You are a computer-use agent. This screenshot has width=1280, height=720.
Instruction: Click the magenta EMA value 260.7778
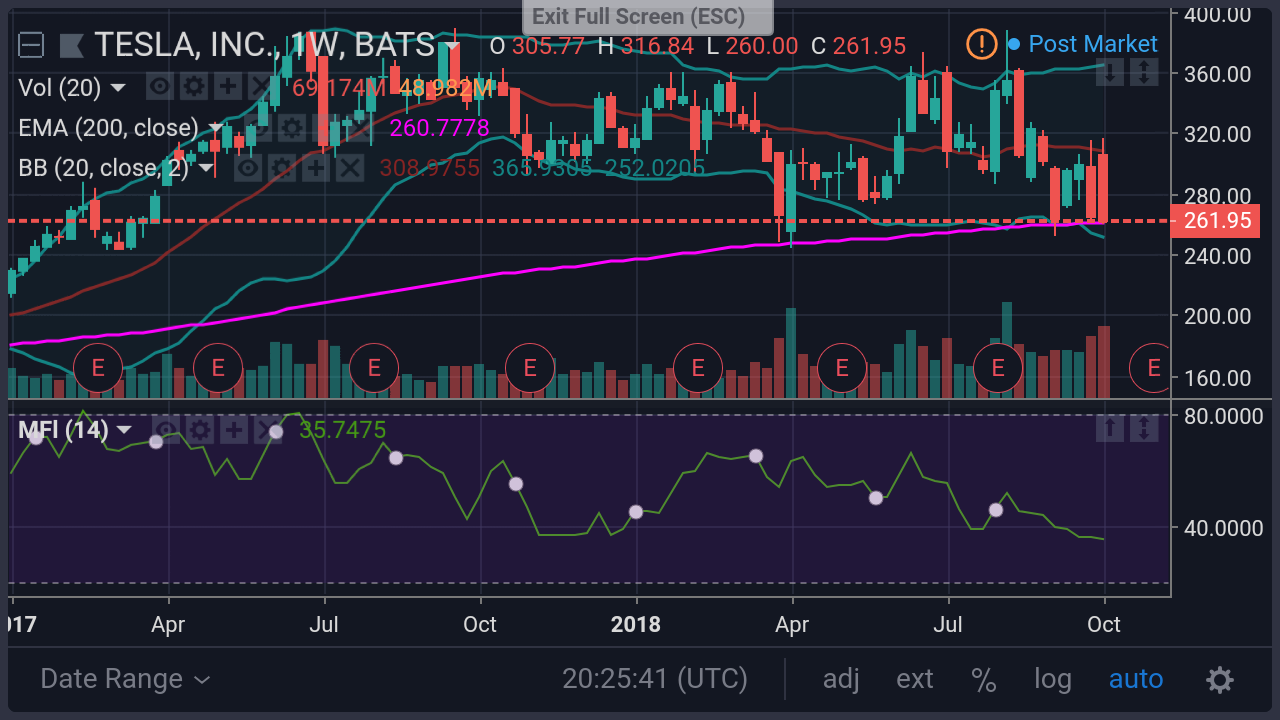tap(439, 128)
